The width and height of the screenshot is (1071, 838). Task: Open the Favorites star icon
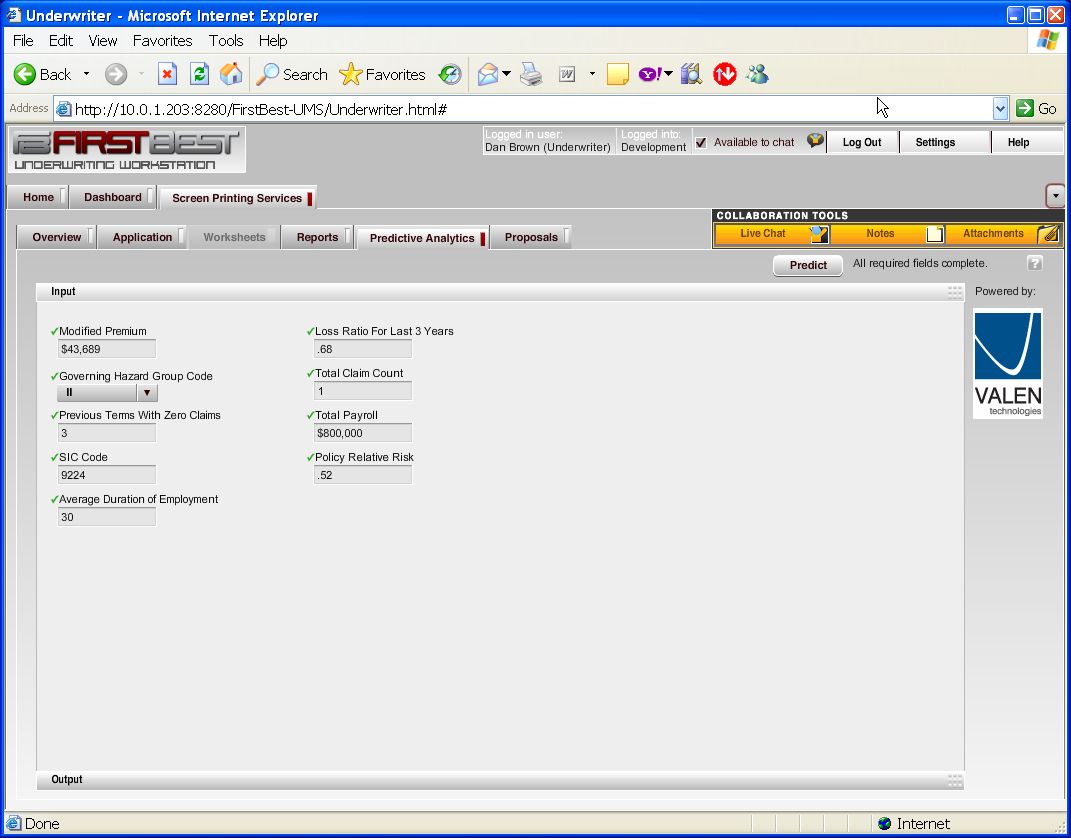point(350,74)
